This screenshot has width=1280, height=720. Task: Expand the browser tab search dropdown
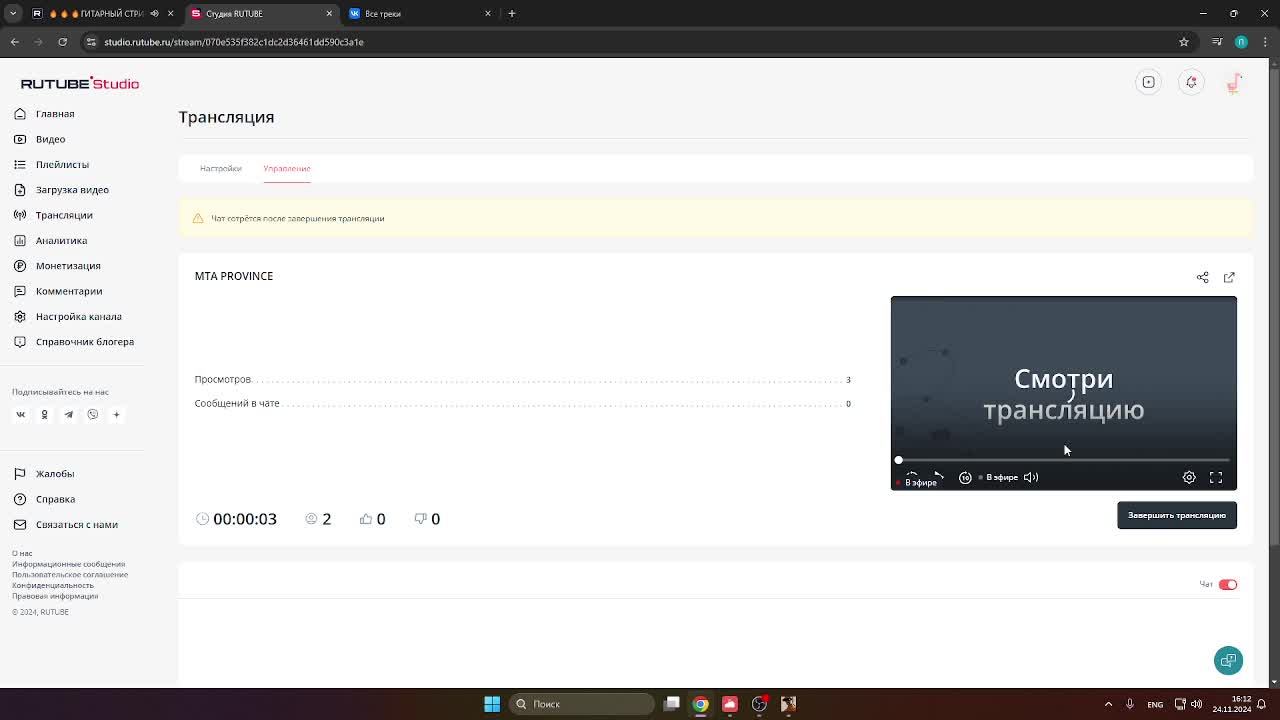[13, 14]
